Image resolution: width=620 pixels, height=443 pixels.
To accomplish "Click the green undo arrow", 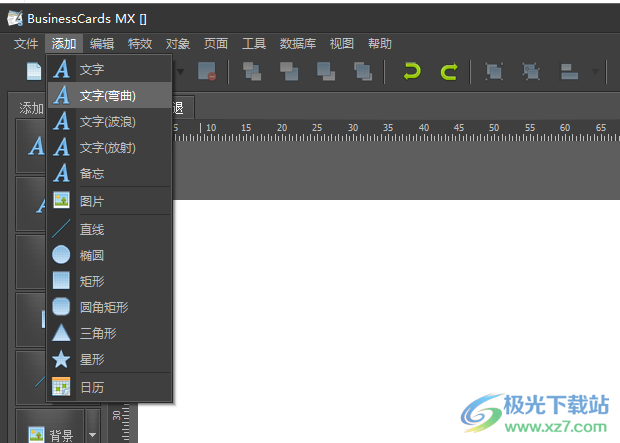I will [412, 72].
